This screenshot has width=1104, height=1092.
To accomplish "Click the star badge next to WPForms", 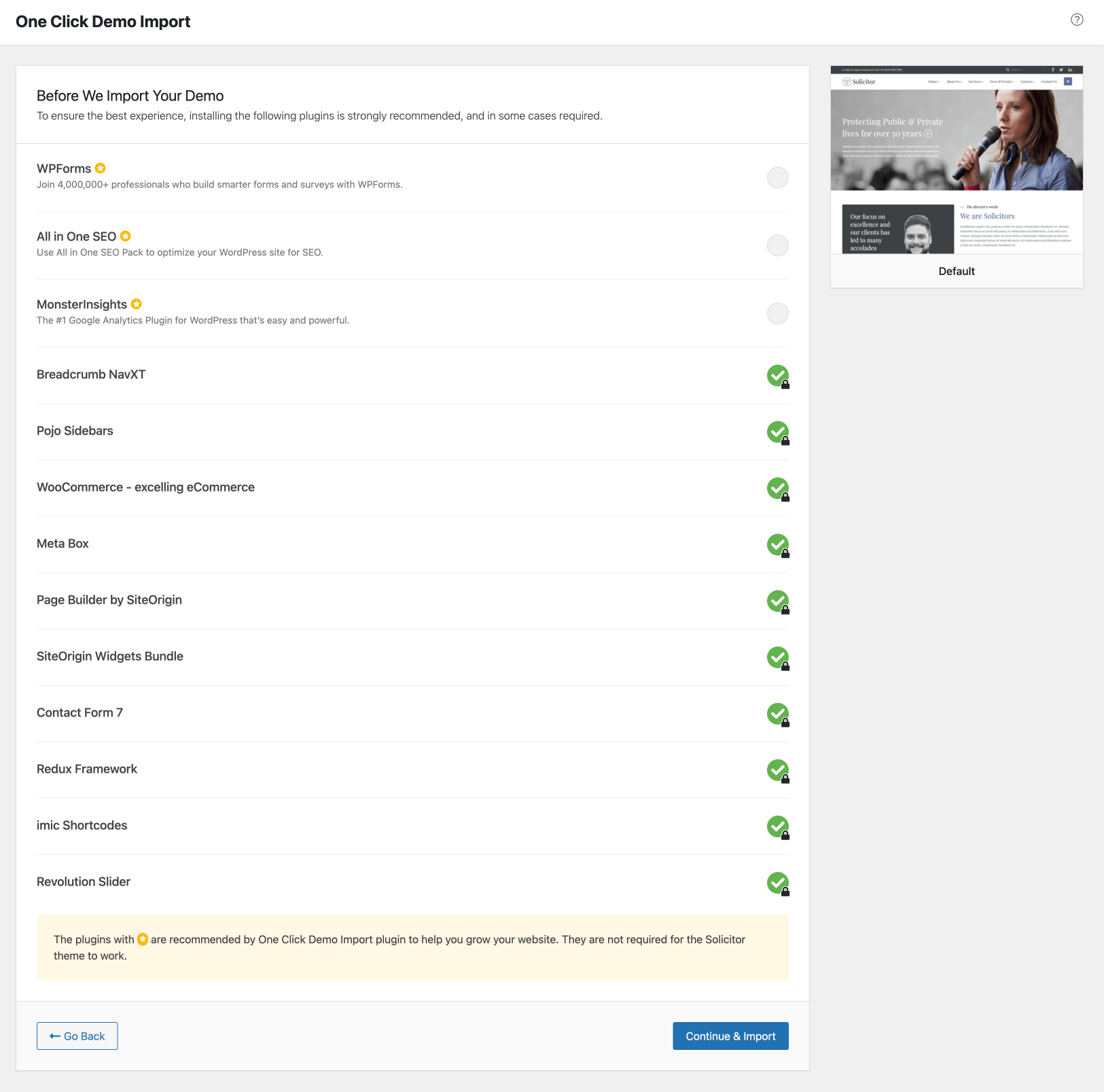I will [101, 168].
